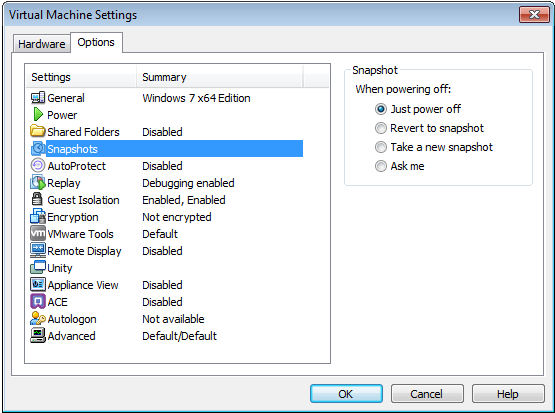
Task: Select the Guest Isolation padlock icon
Action: tap(37, 199)
